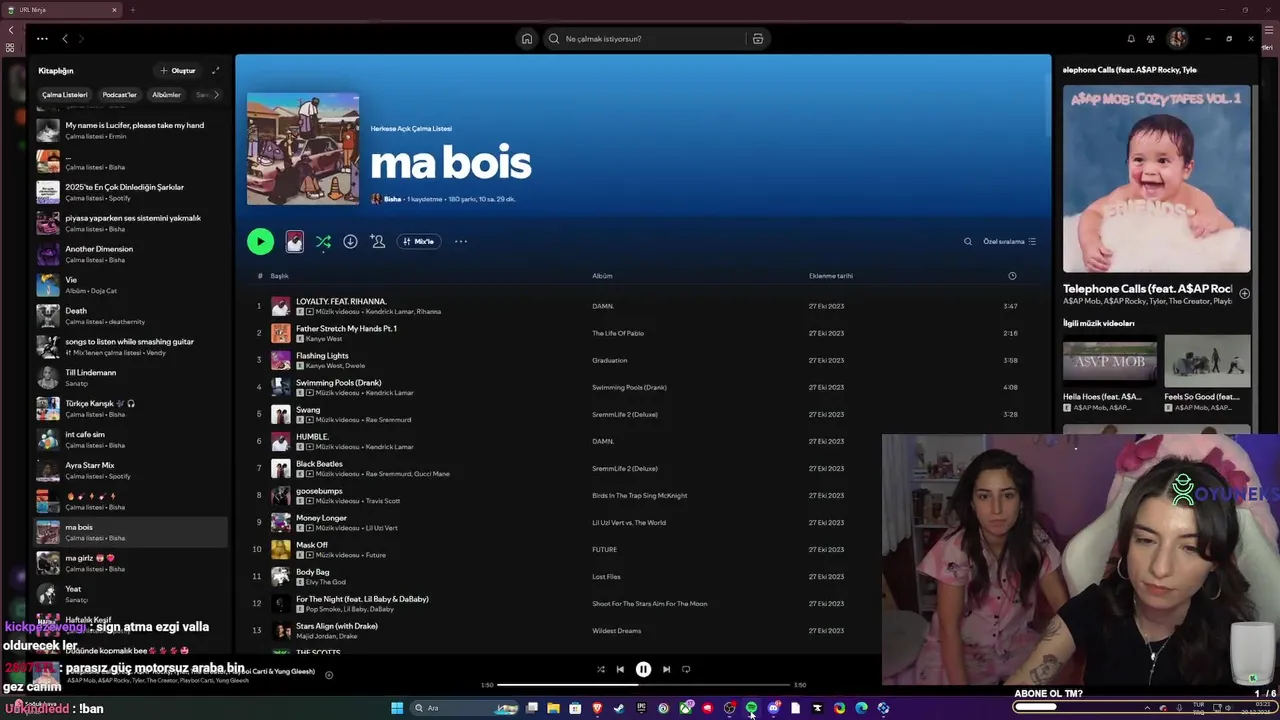Screen dimensions: 1280x720
Task: Toggle shuffle in the player bar
Action: point(600,669)
